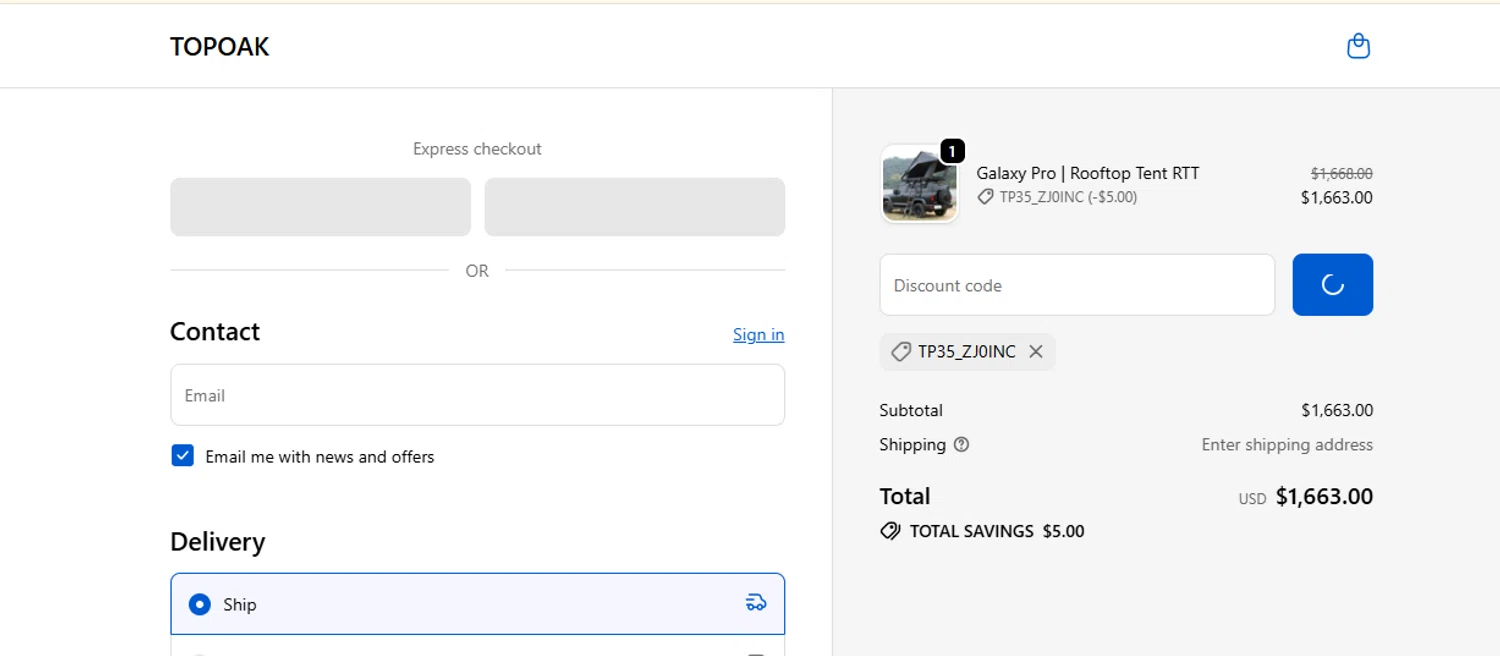
Task: Click the blue apply discount button
Action: 1332,285
